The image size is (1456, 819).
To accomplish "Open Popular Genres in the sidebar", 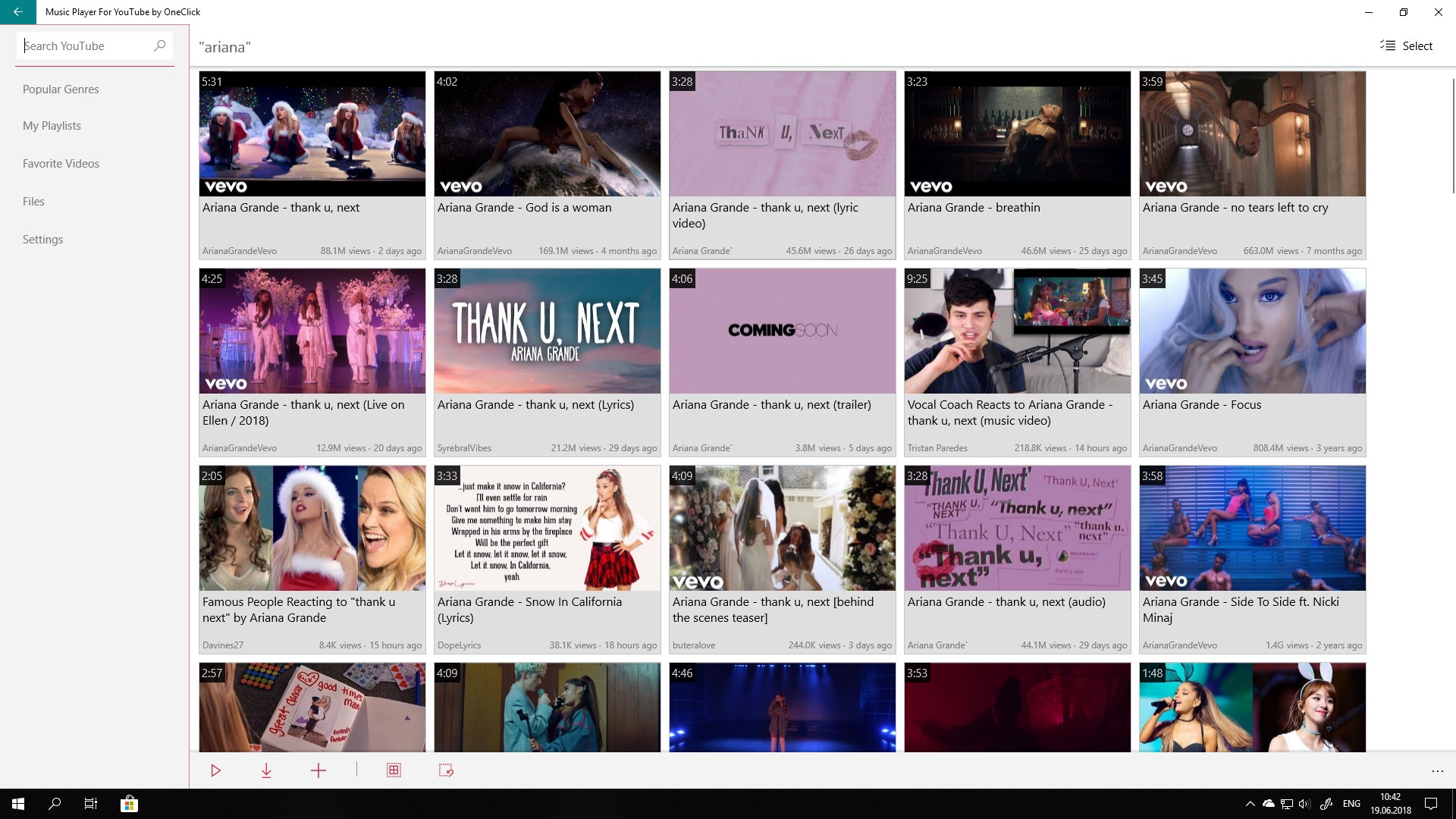I will [61, 89].
